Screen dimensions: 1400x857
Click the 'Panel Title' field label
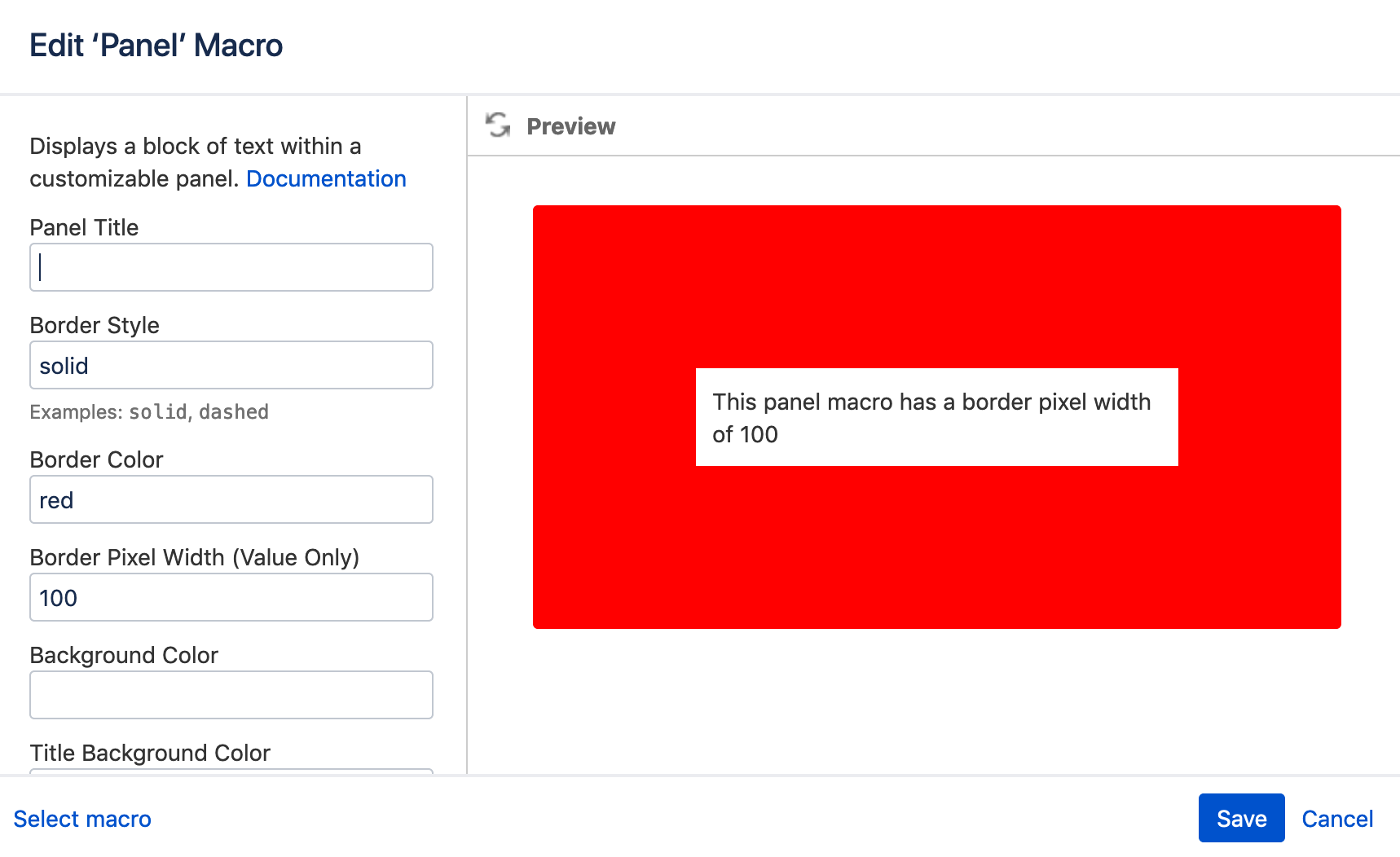point(84,227)
